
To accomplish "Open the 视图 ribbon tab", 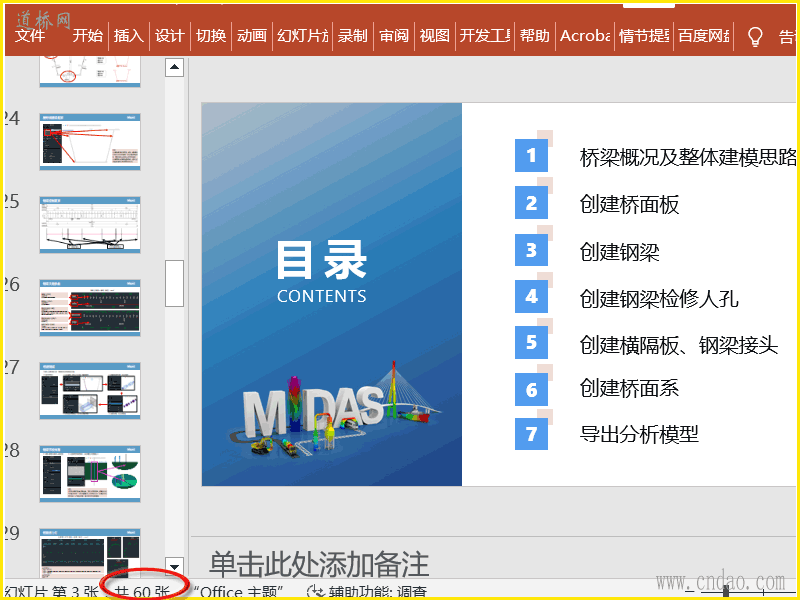I will (434, 35).
